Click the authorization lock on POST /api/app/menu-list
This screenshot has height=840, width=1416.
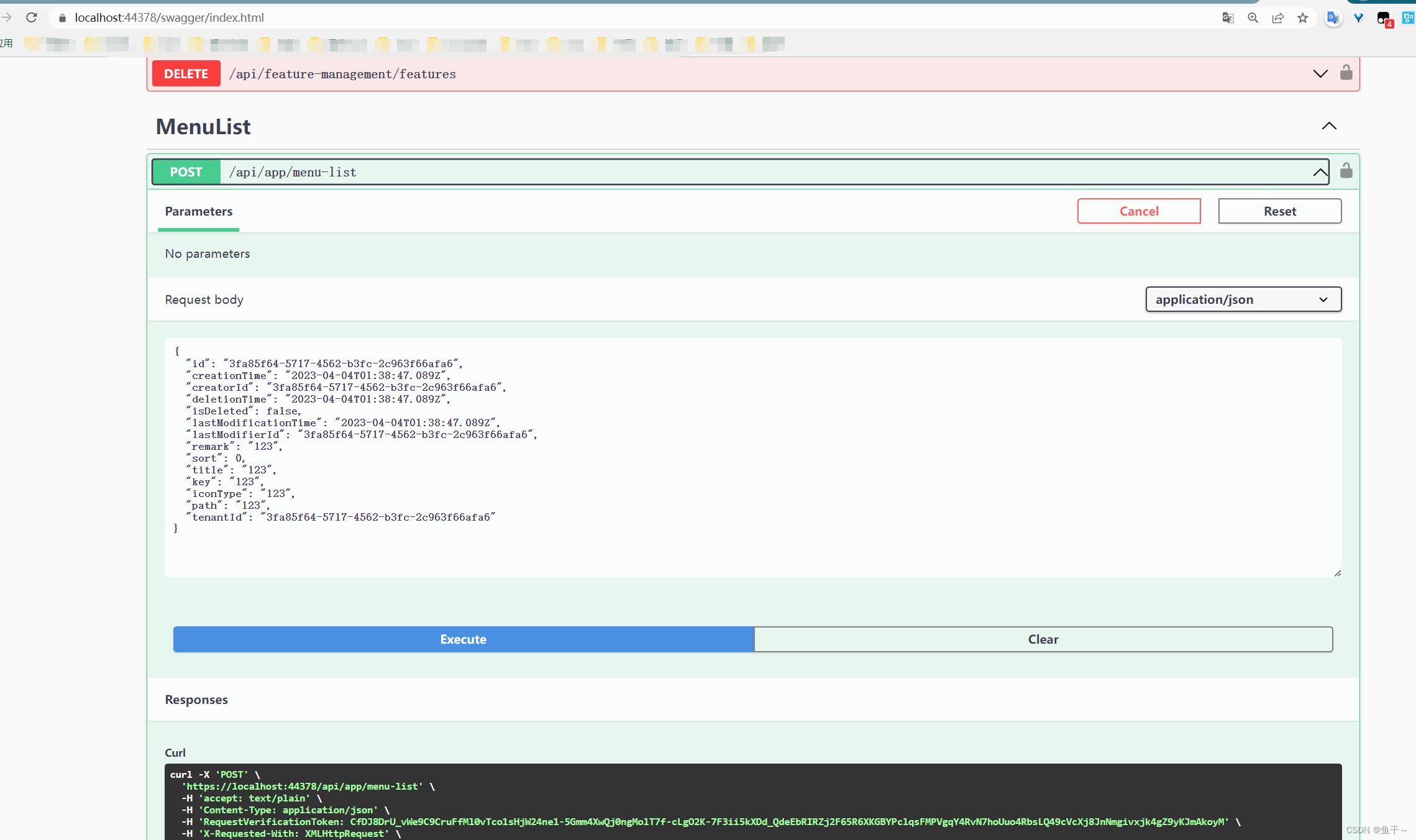pos(1346,170)
